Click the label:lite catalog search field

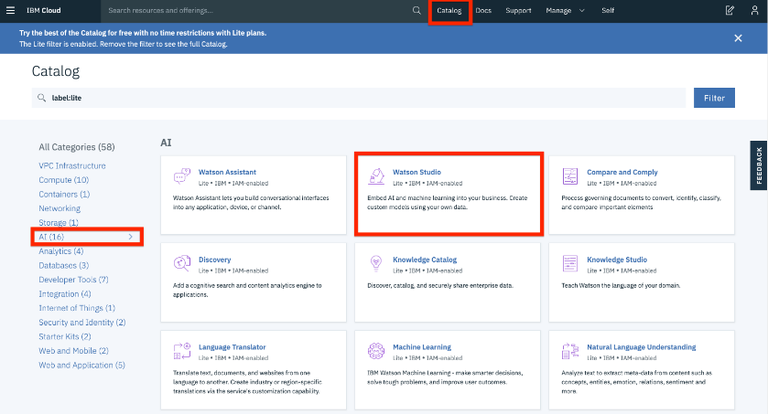pyautogui.click(x=359, y=98)
